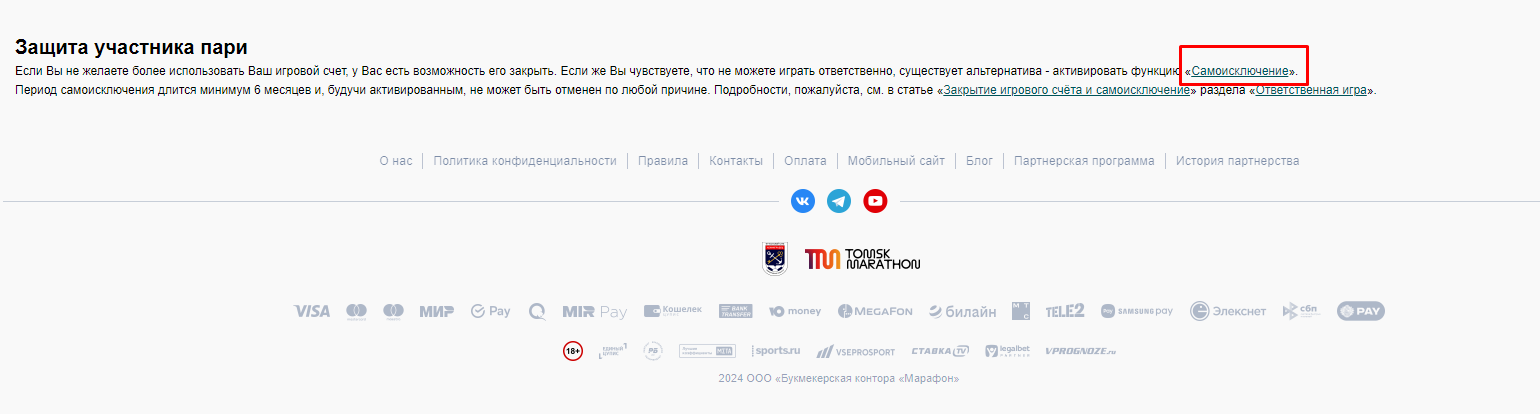Click the Visa payment logo

point(312,311)
